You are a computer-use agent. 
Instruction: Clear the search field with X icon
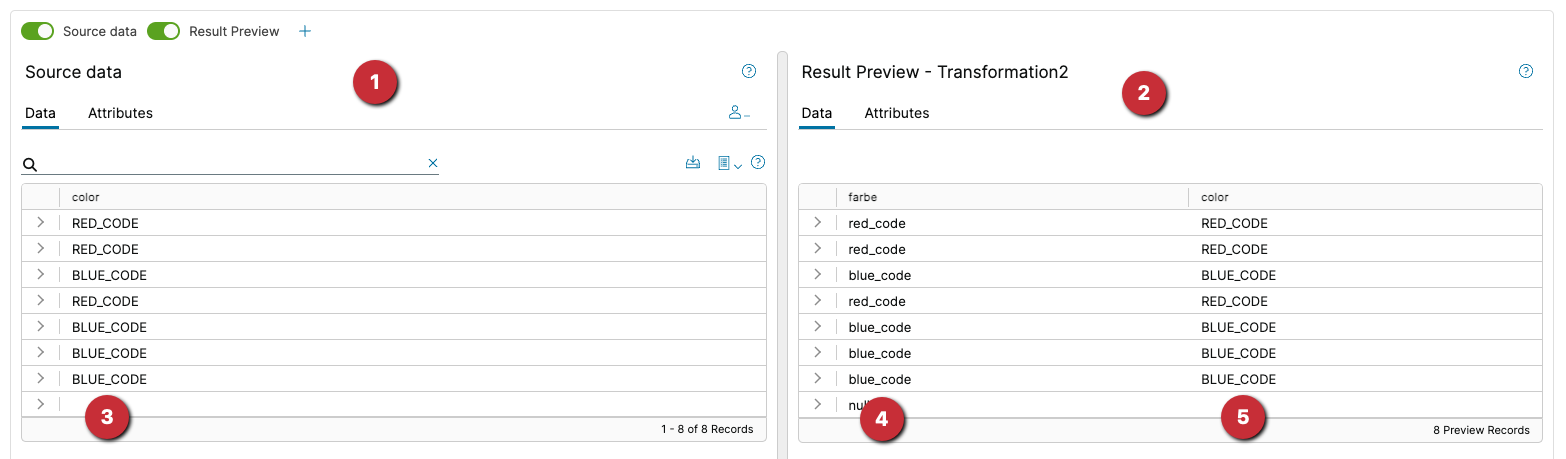coord(433,163)
